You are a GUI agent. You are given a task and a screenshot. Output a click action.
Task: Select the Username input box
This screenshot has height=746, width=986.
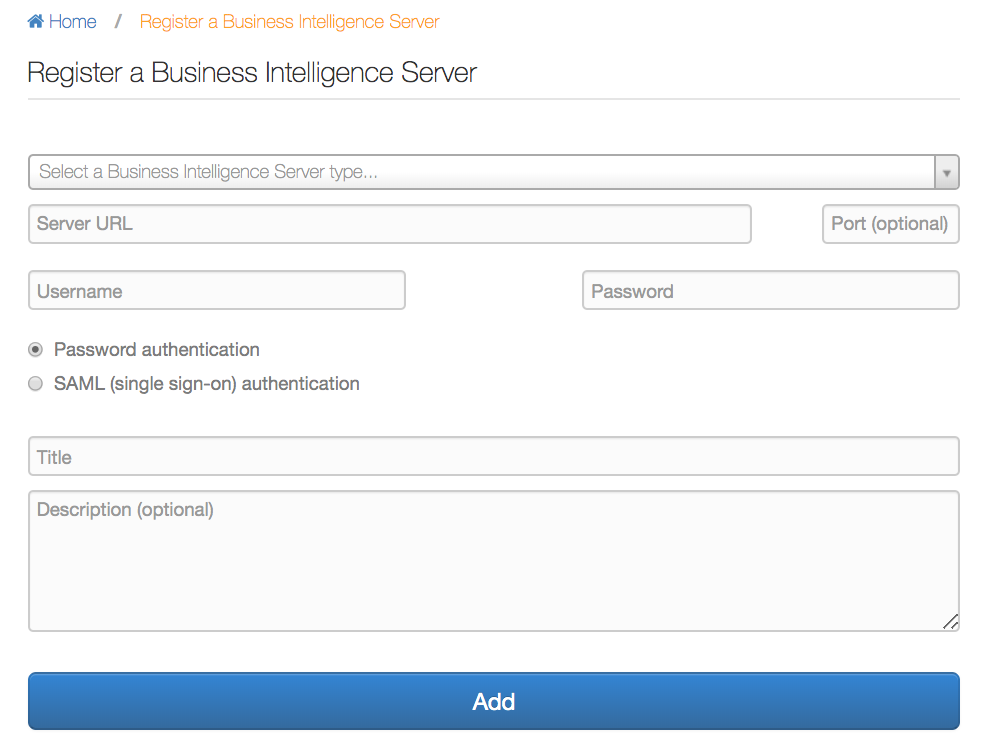[x=217, y=290]
